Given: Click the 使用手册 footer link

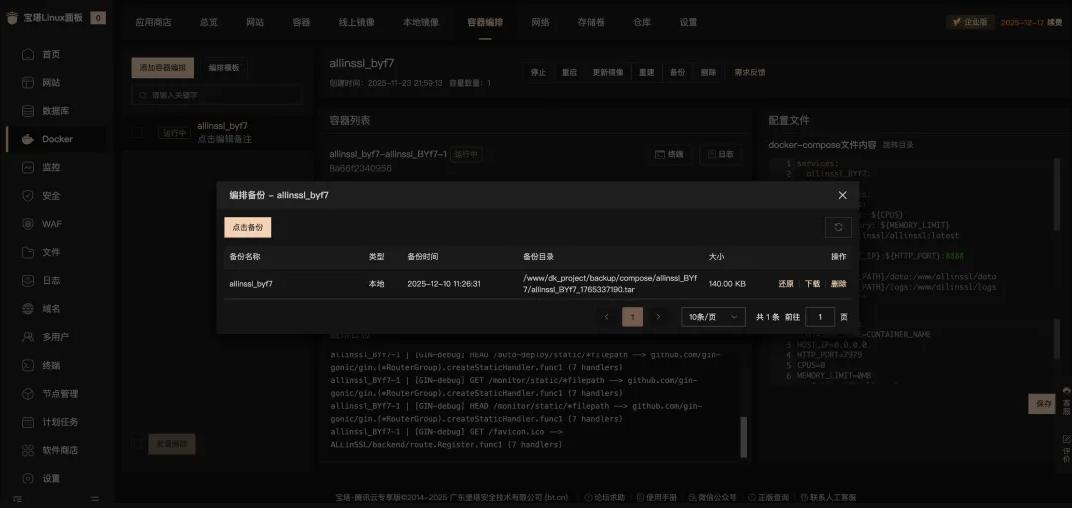Looking at the screenshot, I should [656, 497].
